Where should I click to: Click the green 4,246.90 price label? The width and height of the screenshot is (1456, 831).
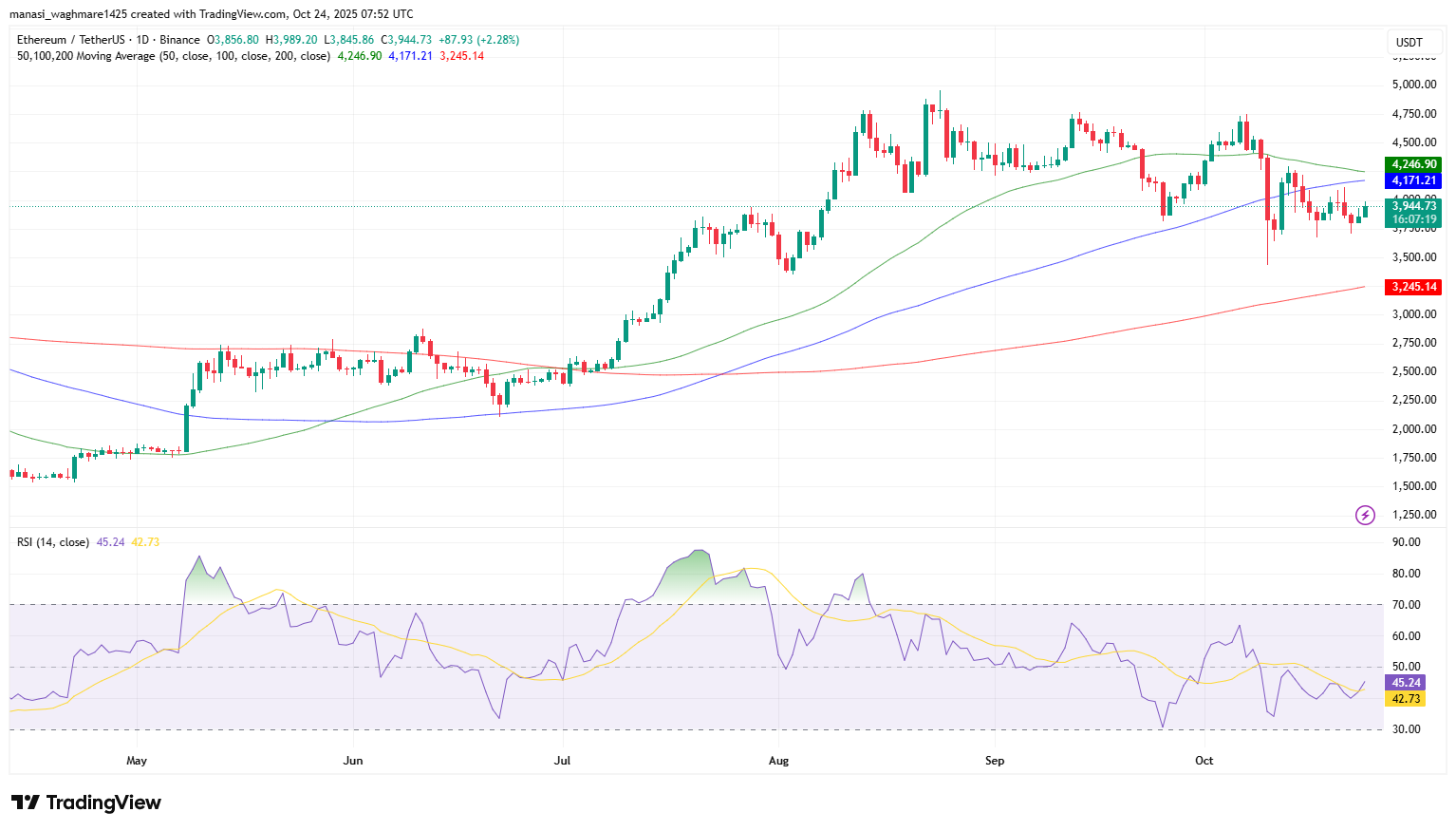1414,164
